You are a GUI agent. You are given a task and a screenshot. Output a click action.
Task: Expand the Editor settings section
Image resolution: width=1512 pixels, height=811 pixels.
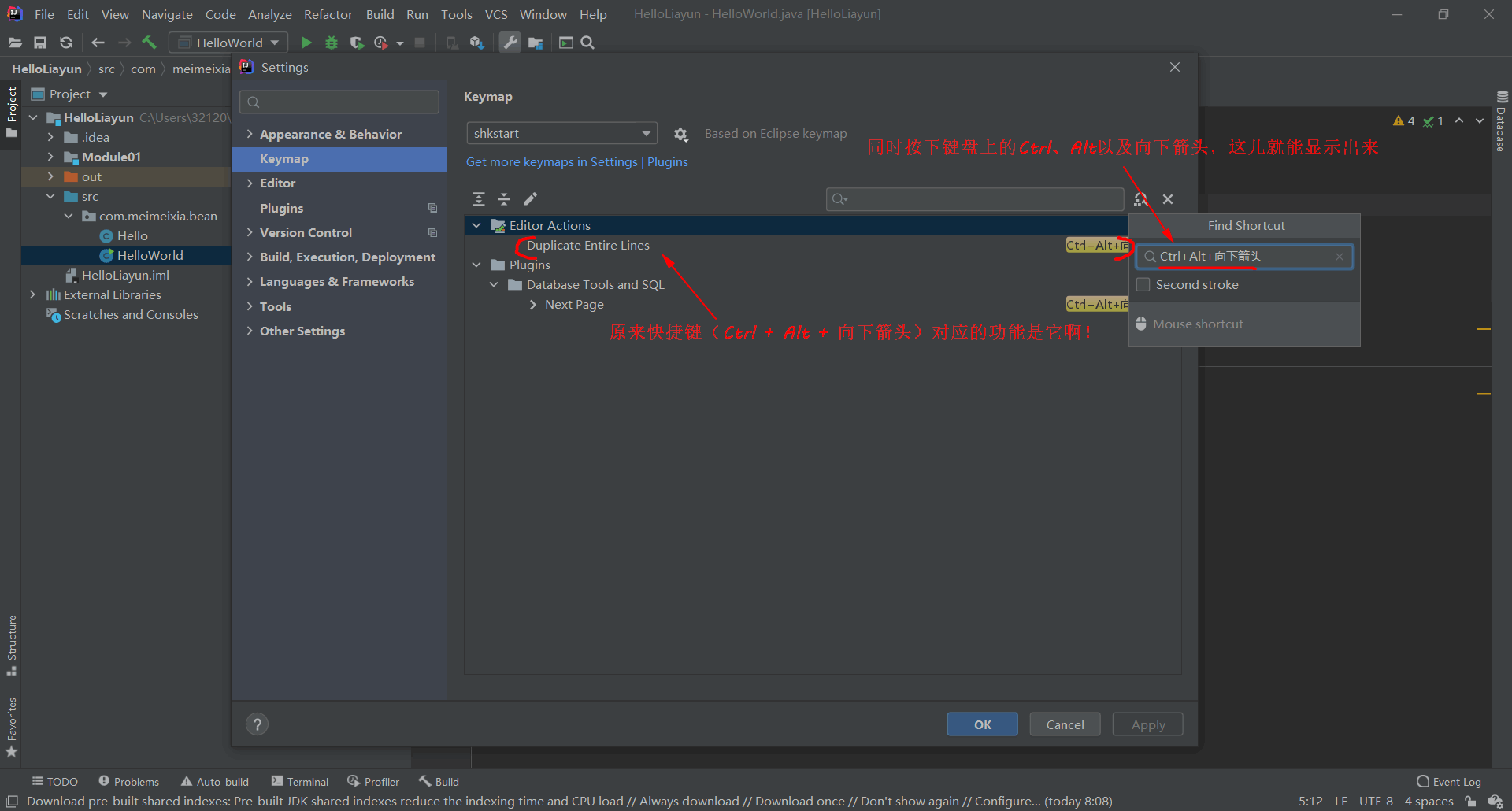pos(250,183)
